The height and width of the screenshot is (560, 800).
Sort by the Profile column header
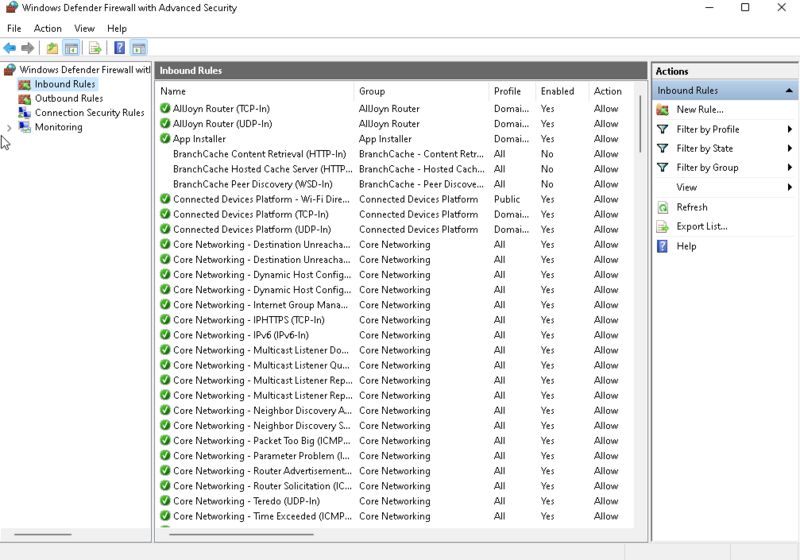512,91
